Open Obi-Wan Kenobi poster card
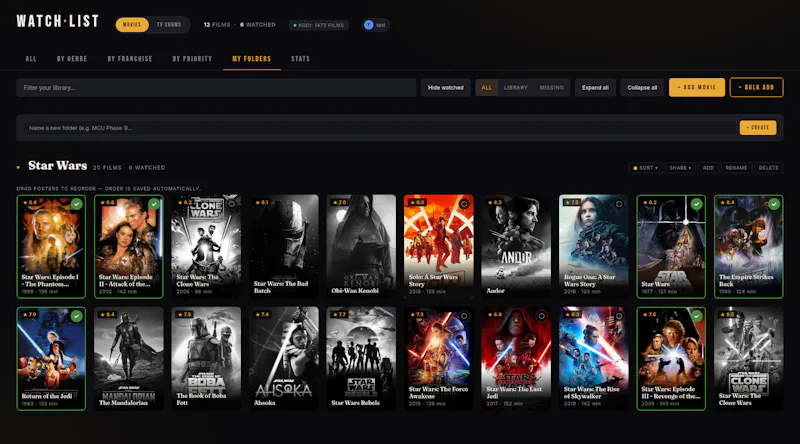Viewport: 800px width, 444px height. [x=361, y=246]
